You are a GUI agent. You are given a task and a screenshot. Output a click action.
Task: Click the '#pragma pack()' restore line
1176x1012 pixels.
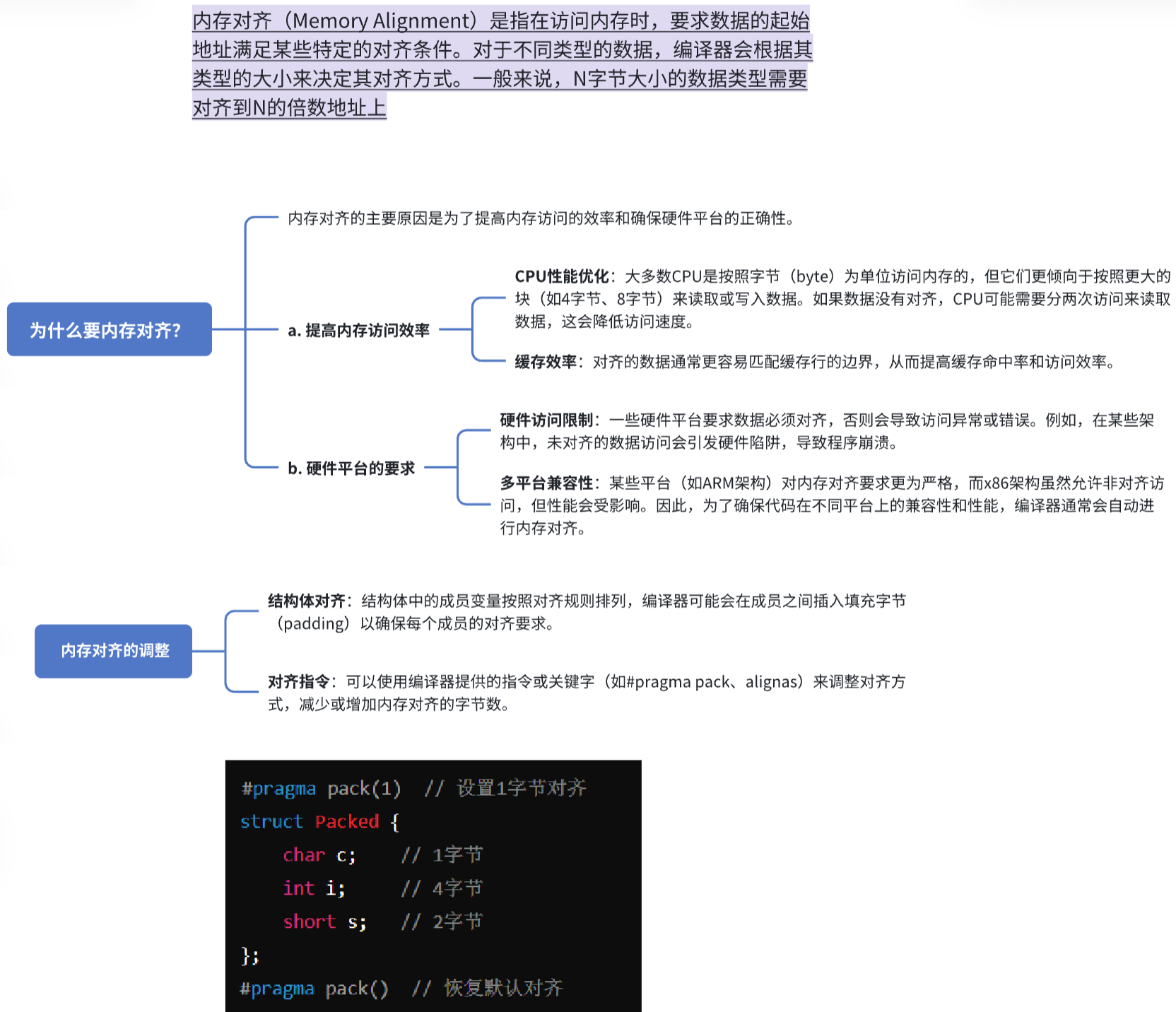click(x=401, y=987)
